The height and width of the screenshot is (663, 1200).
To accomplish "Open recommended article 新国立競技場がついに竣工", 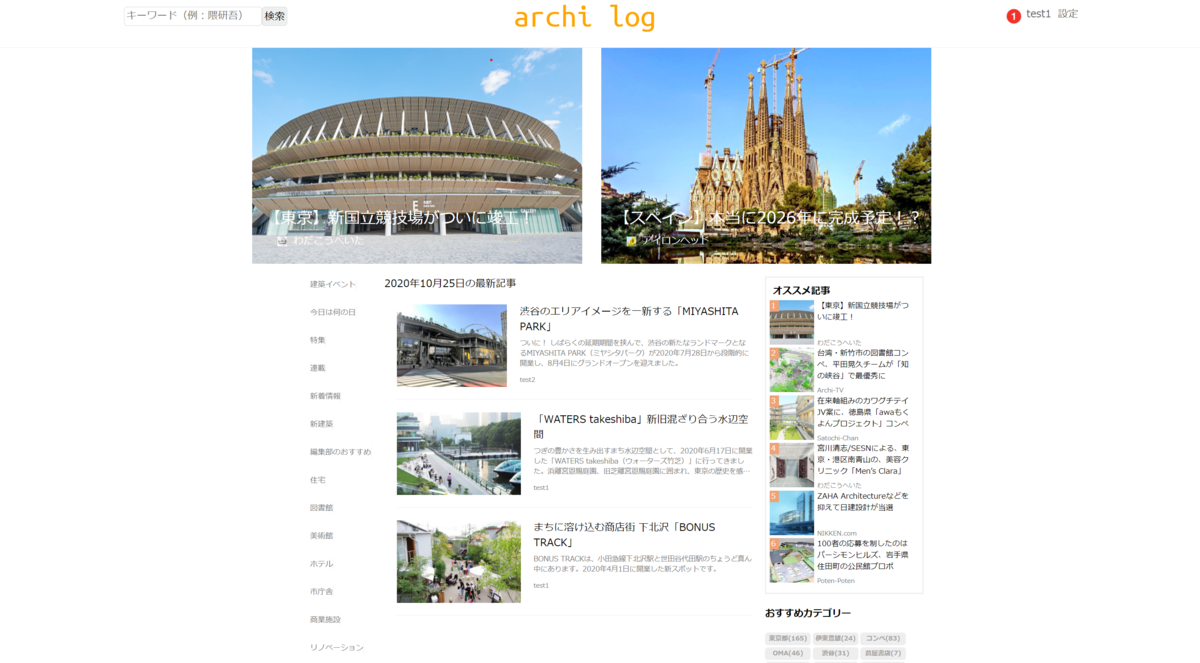I will [x=863, y=311].
